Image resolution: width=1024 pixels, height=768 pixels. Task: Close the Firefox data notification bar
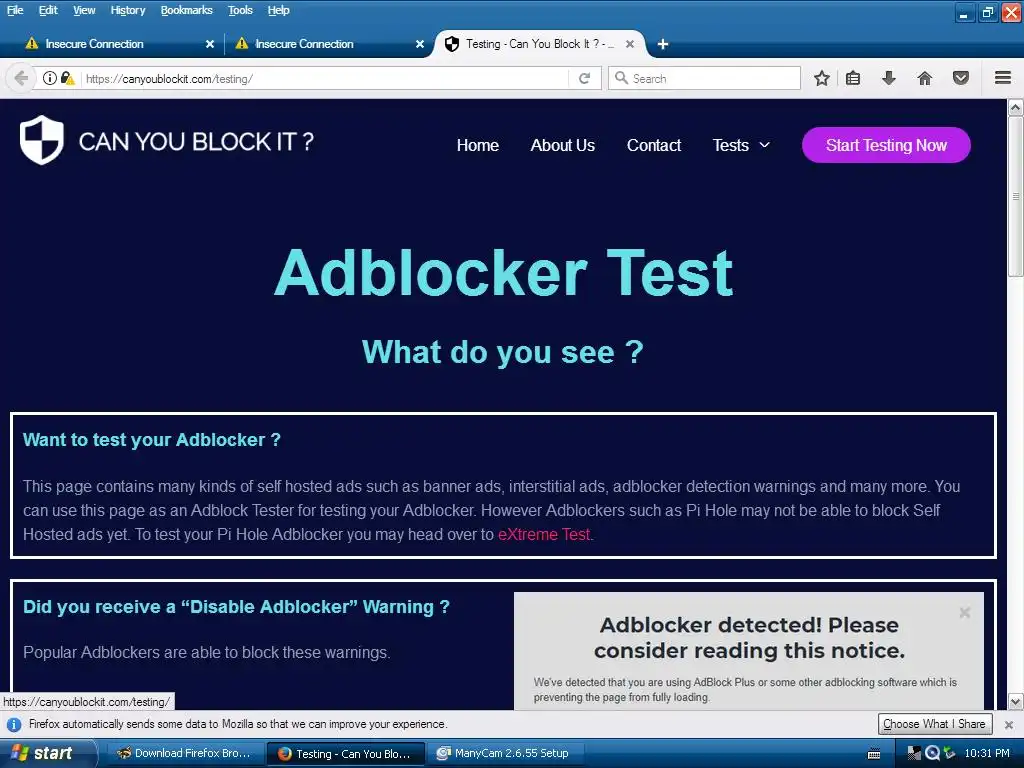1009,724
